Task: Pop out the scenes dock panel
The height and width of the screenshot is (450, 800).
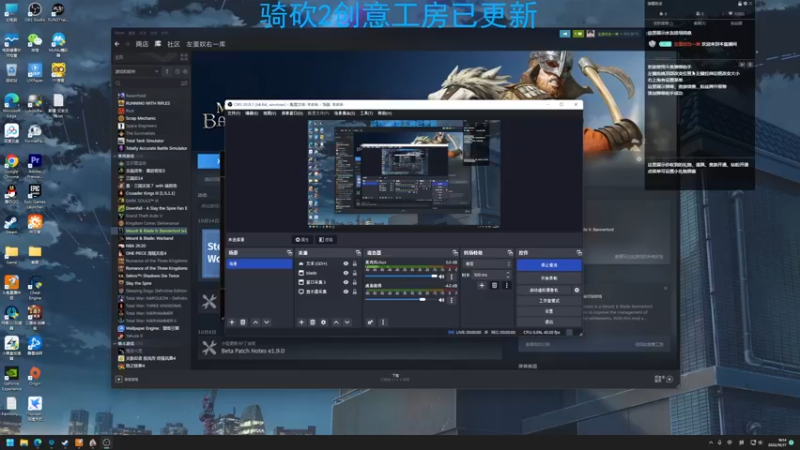Action: tap(289, 253)
